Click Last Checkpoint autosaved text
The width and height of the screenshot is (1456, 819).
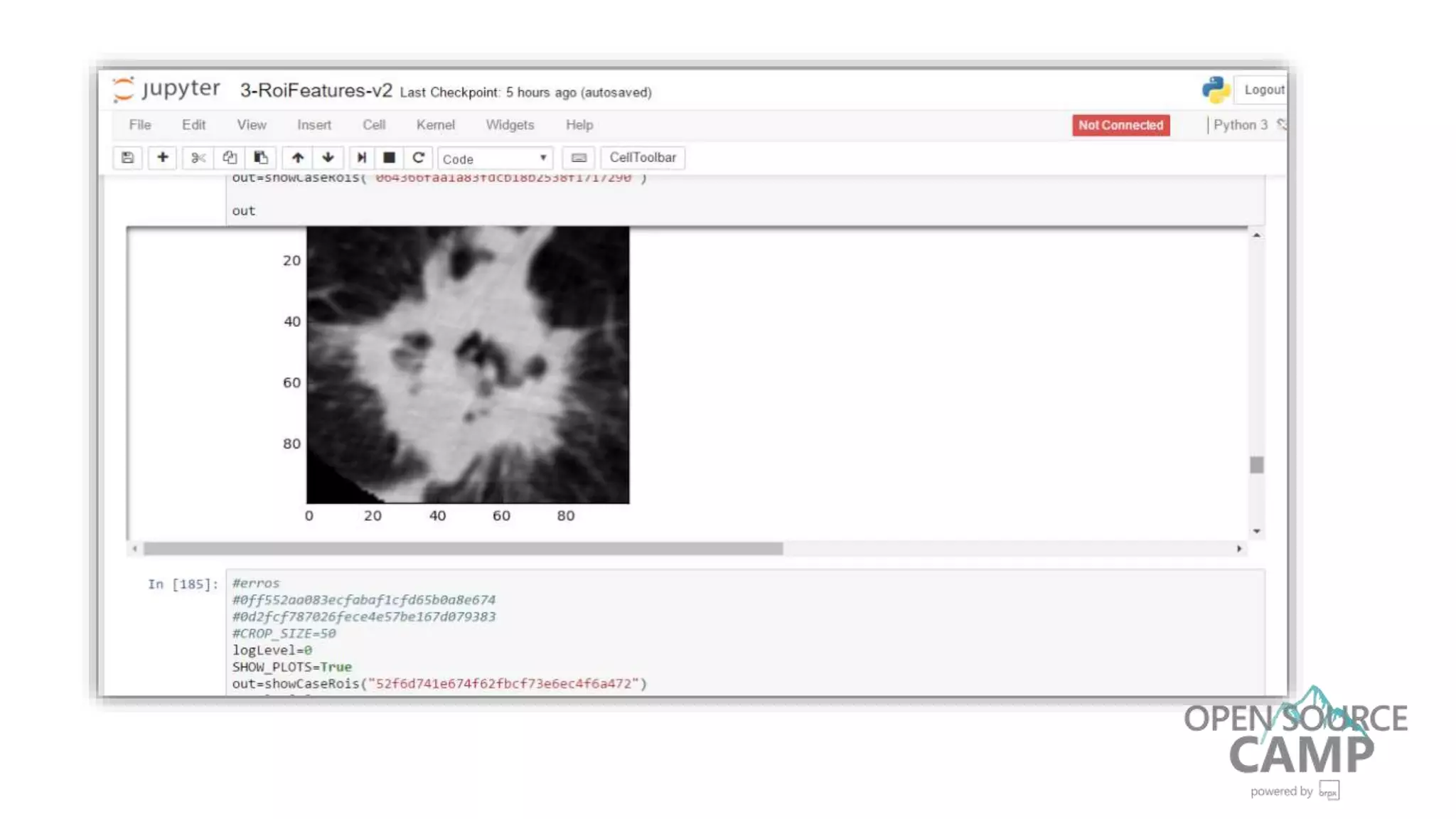point(525,92)
